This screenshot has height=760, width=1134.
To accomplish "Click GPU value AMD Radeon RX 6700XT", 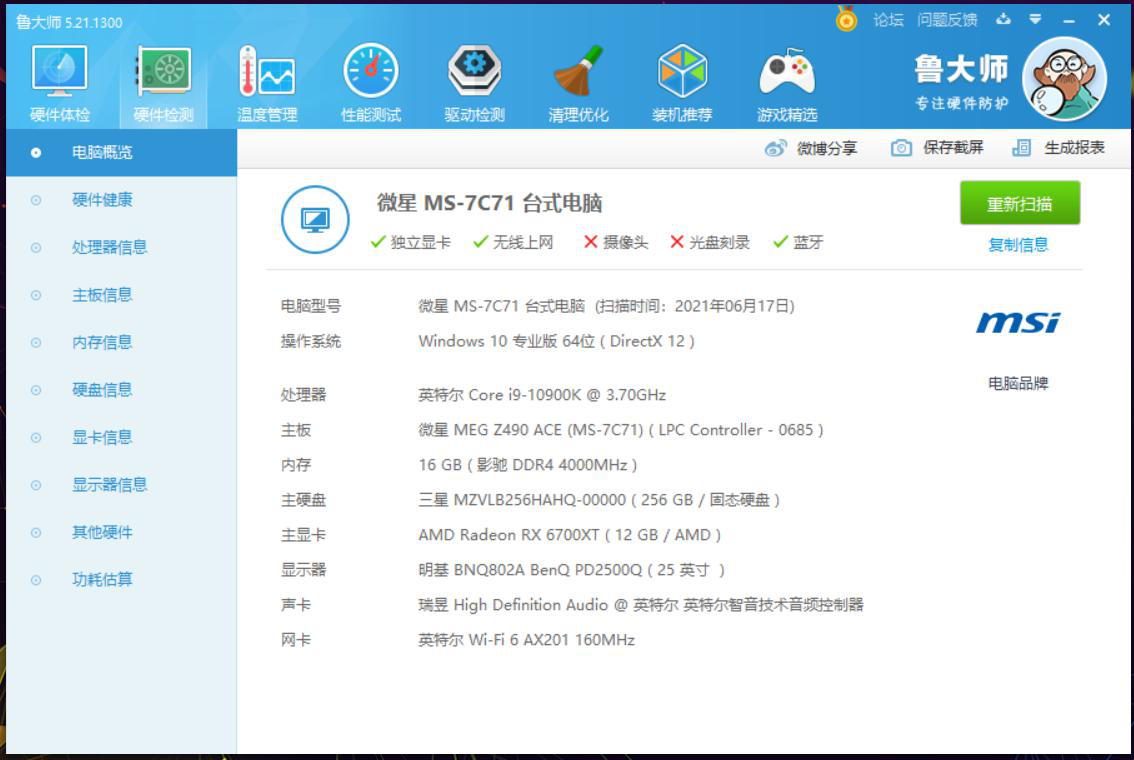I will pos(569,535).
